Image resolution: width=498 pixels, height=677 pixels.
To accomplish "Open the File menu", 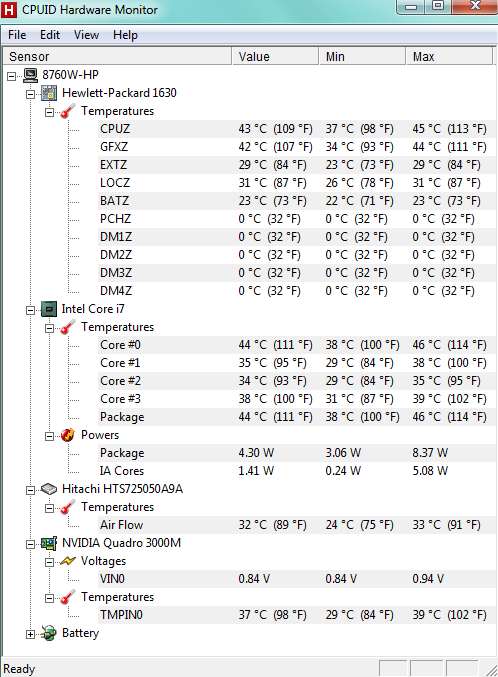I will (17, 35).
